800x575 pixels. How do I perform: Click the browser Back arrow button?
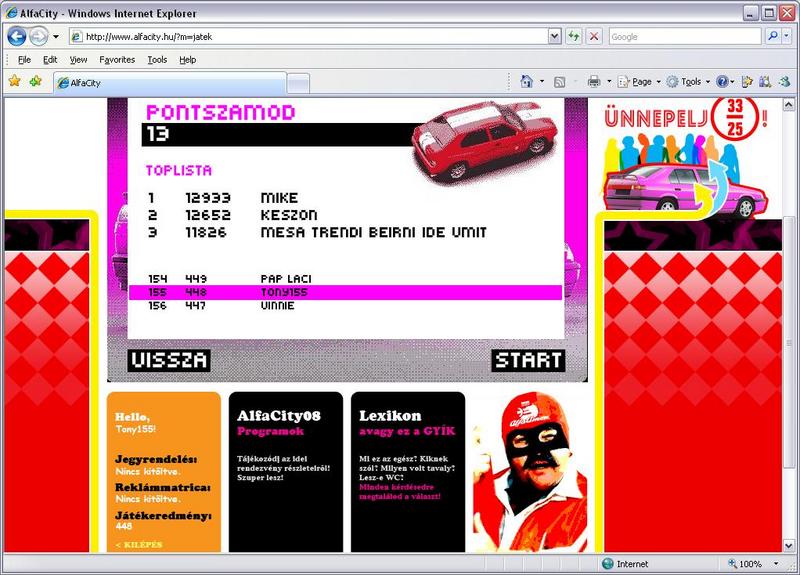click(x=17, y=36)
